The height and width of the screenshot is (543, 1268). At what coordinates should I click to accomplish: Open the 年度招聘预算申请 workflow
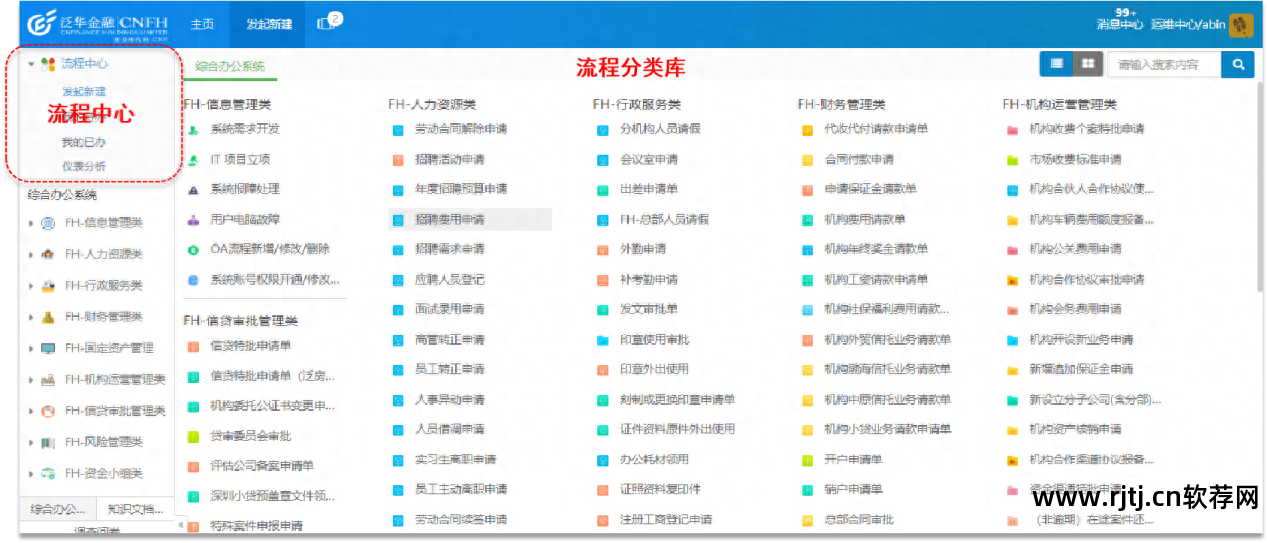point(460,189)
